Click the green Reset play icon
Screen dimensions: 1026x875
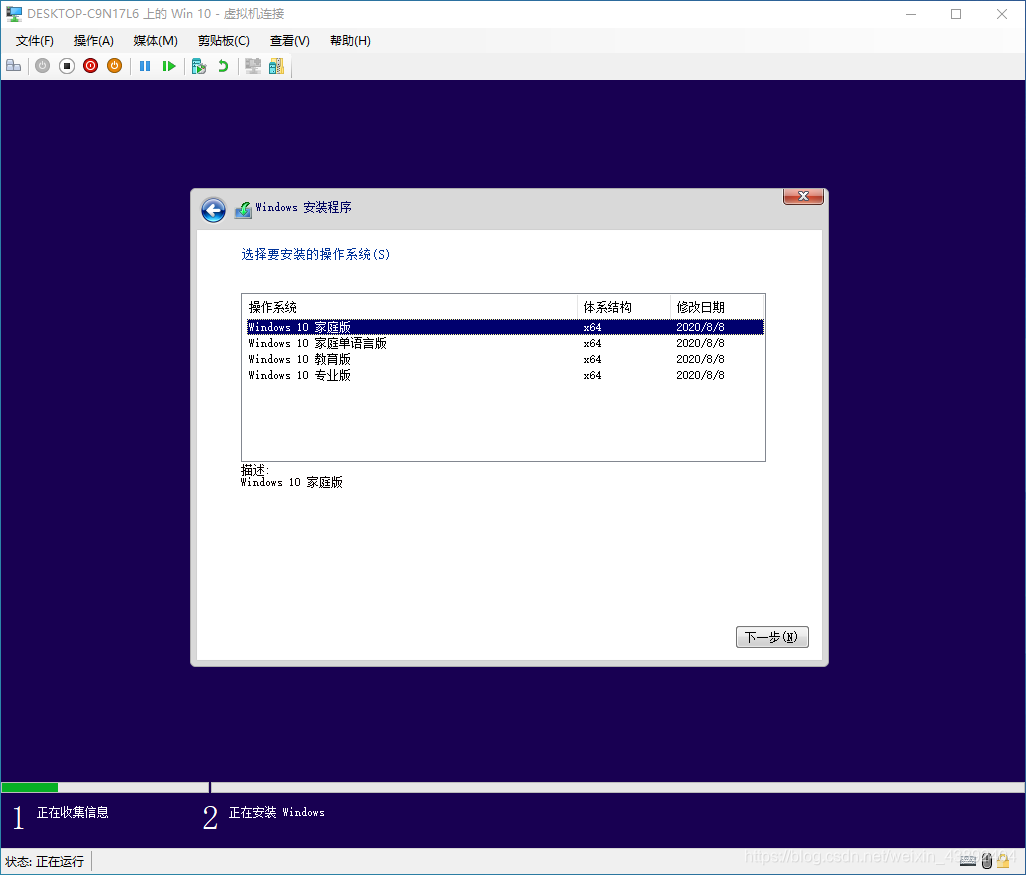coord(169,65)
